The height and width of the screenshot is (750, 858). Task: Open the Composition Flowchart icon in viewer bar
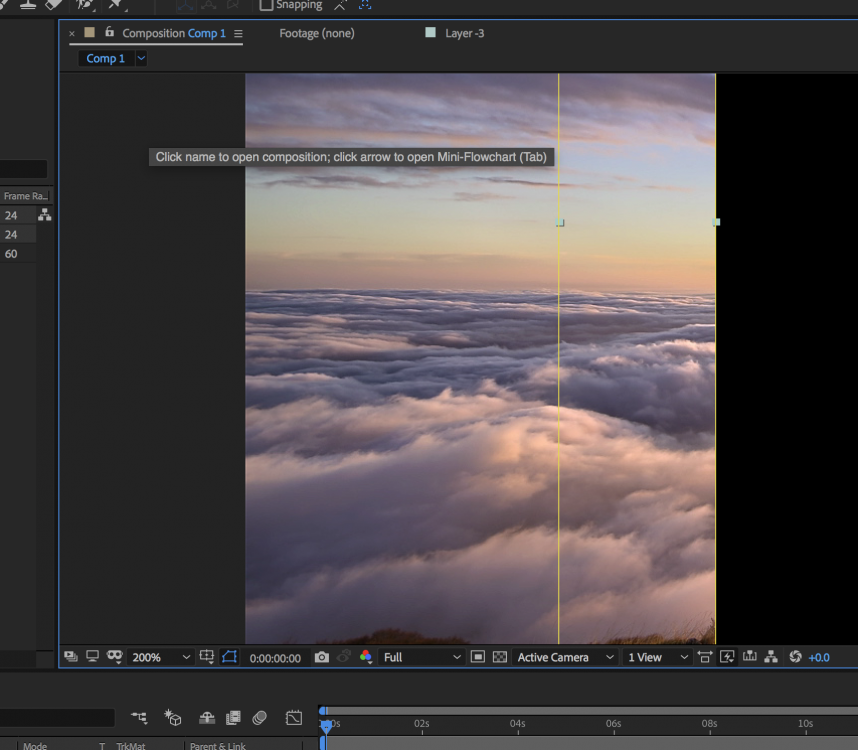[x=771, y=657]
